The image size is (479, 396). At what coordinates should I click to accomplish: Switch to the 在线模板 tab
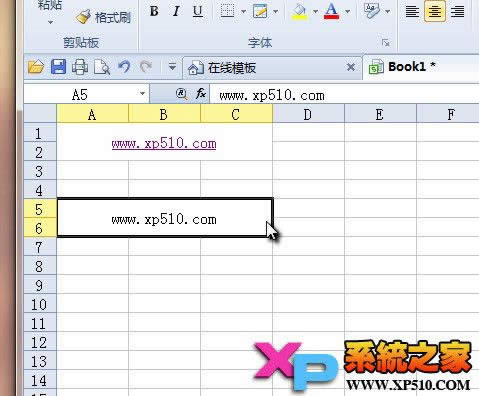click(232, 68)
